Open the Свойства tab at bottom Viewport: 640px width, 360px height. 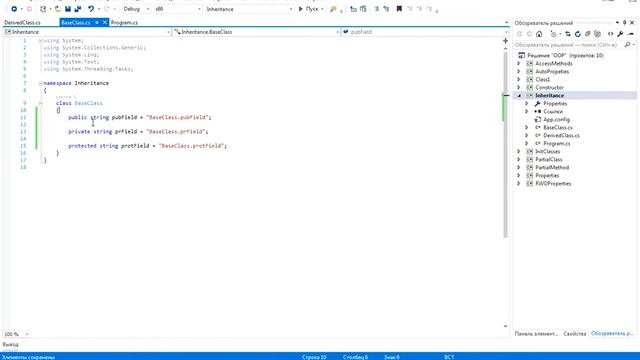(575, 333)
